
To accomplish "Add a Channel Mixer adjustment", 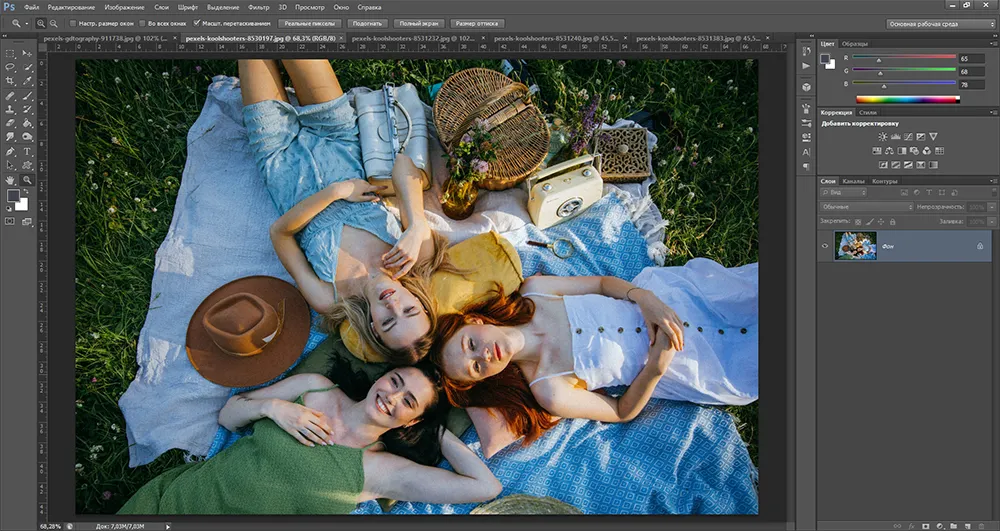I will (927, 151).
